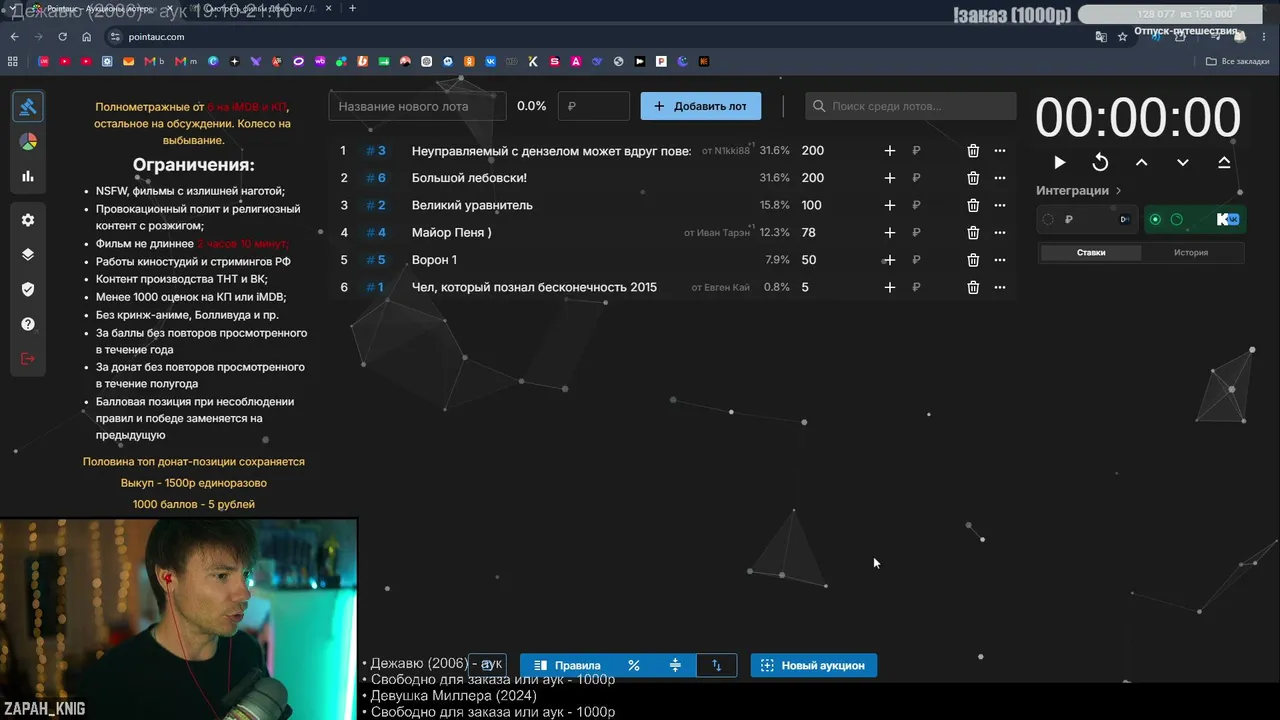The width and height of the screenshot is (1280, 720).
Task: Select the lot name 'Ворон 1'
Action: [x=434, y=260]
